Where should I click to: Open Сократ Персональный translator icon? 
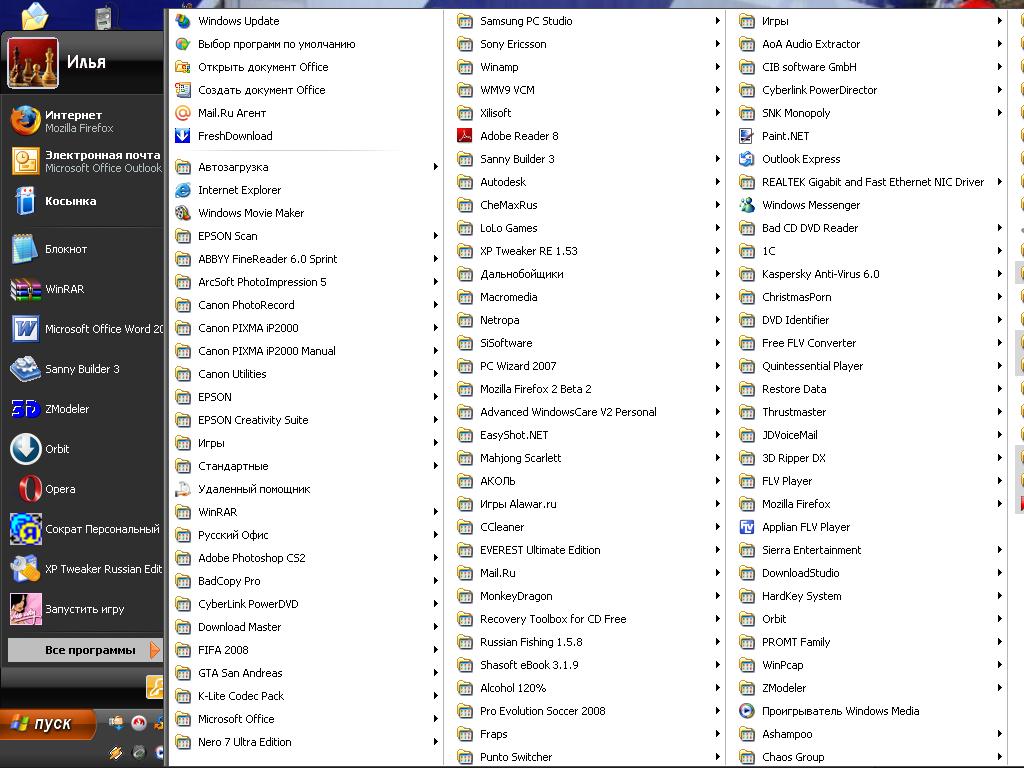25,529
